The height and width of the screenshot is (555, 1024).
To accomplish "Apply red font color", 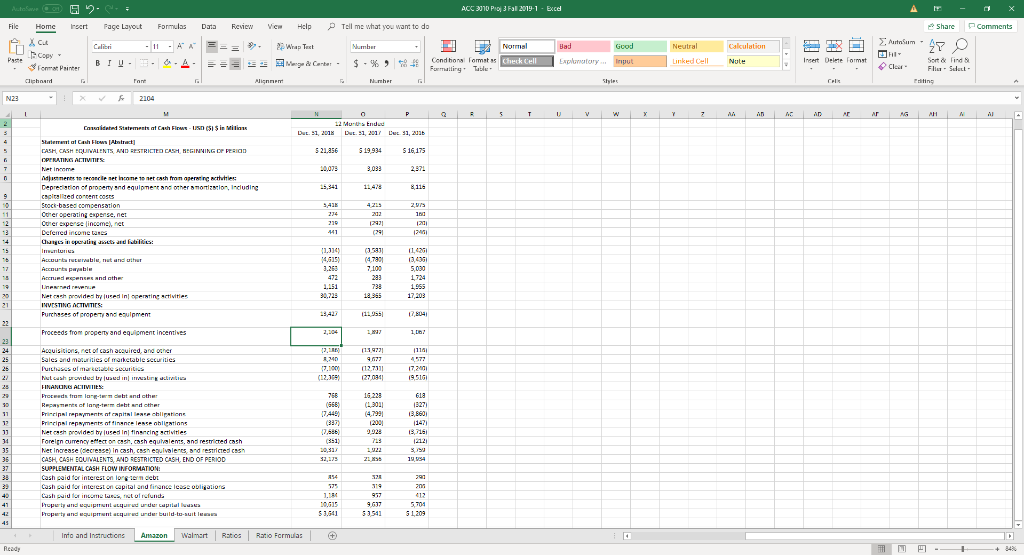I will pos(185,63).
